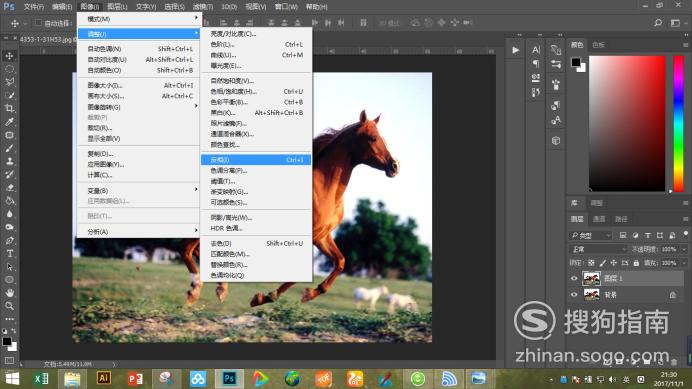Choose 图像大小(I) menu entry

tap(139, 85)
